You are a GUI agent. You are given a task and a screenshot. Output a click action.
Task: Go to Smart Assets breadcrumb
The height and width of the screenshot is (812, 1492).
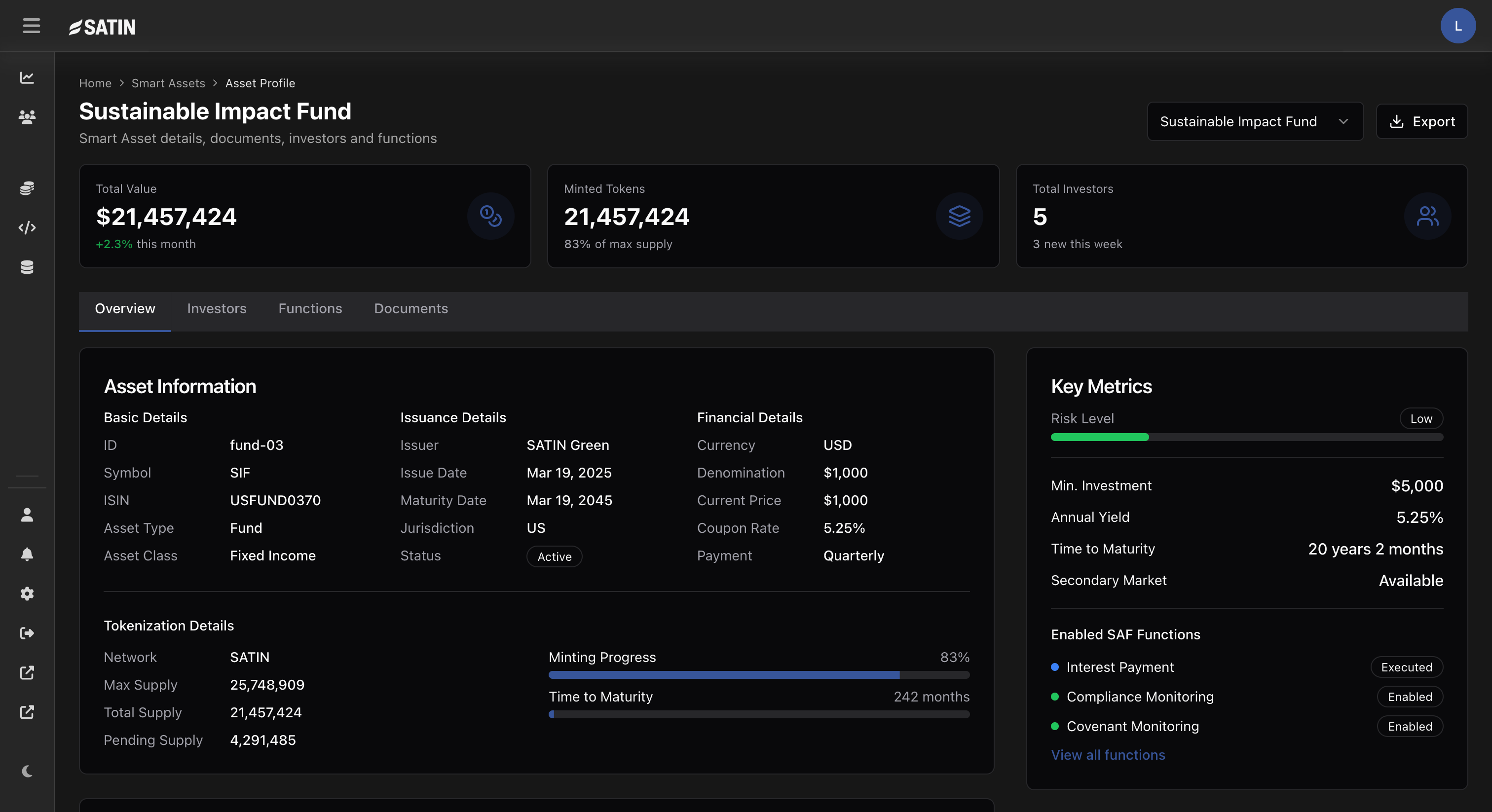pos(168,83)
